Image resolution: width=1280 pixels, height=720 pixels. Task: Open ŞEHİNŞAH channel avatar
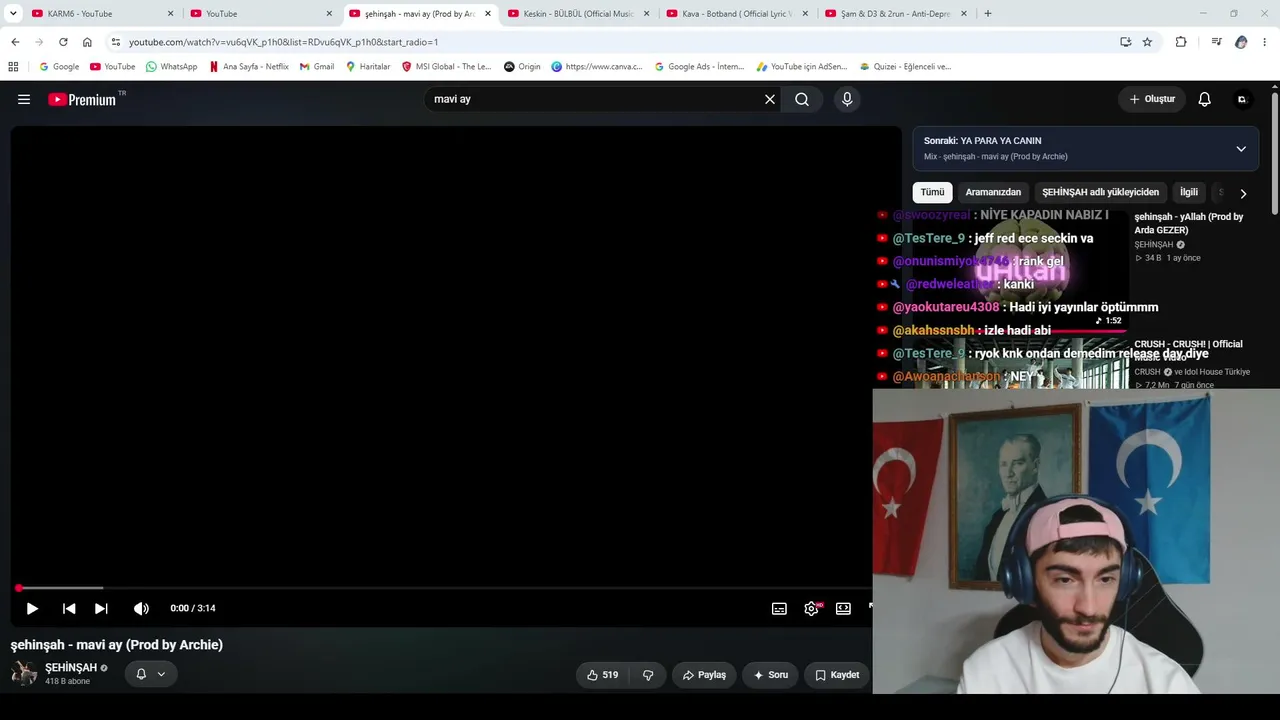[24, 674]
